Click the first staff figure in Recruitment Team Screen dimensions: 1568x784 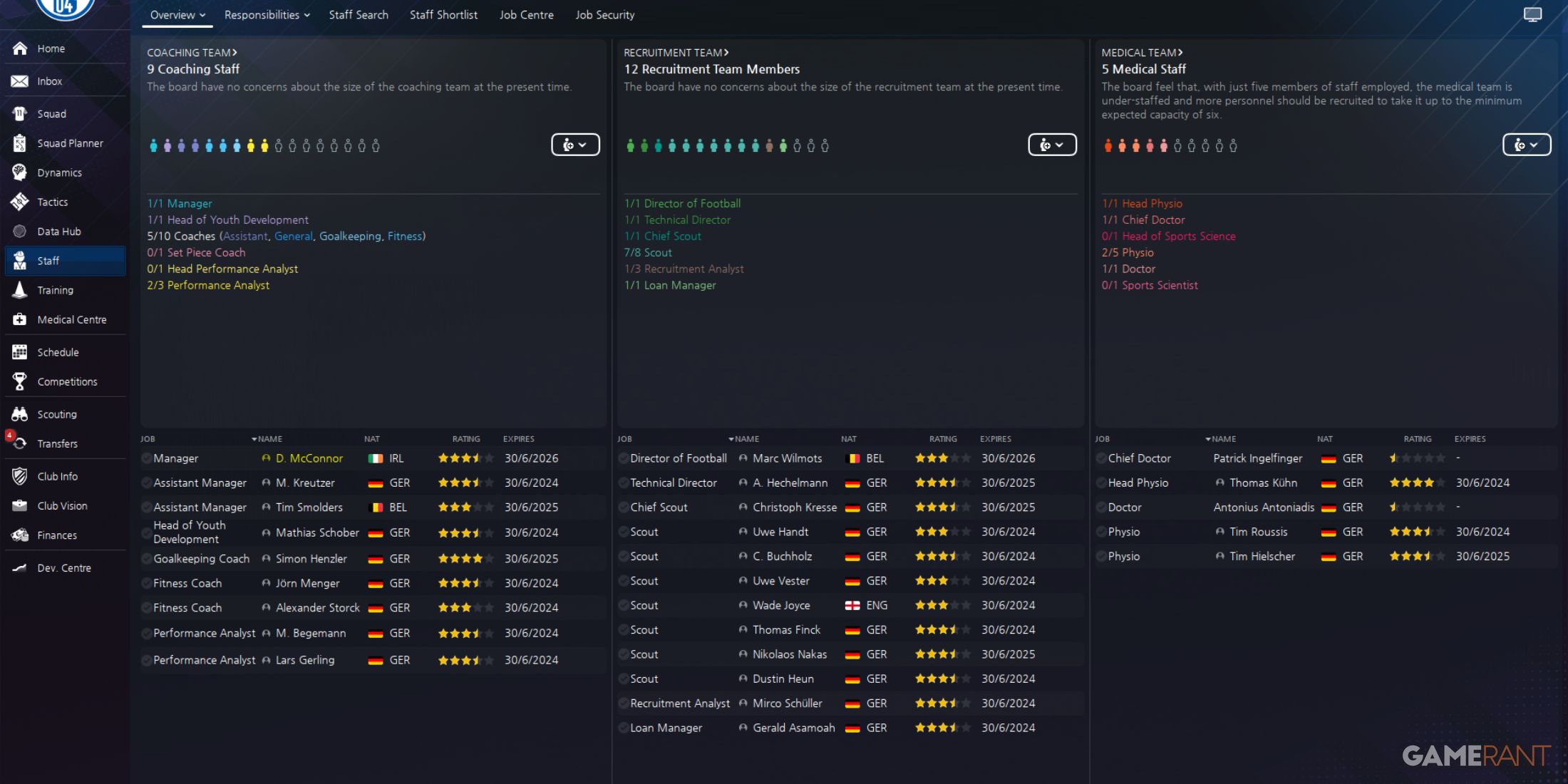pyautogui.click(x=630, y=145)
